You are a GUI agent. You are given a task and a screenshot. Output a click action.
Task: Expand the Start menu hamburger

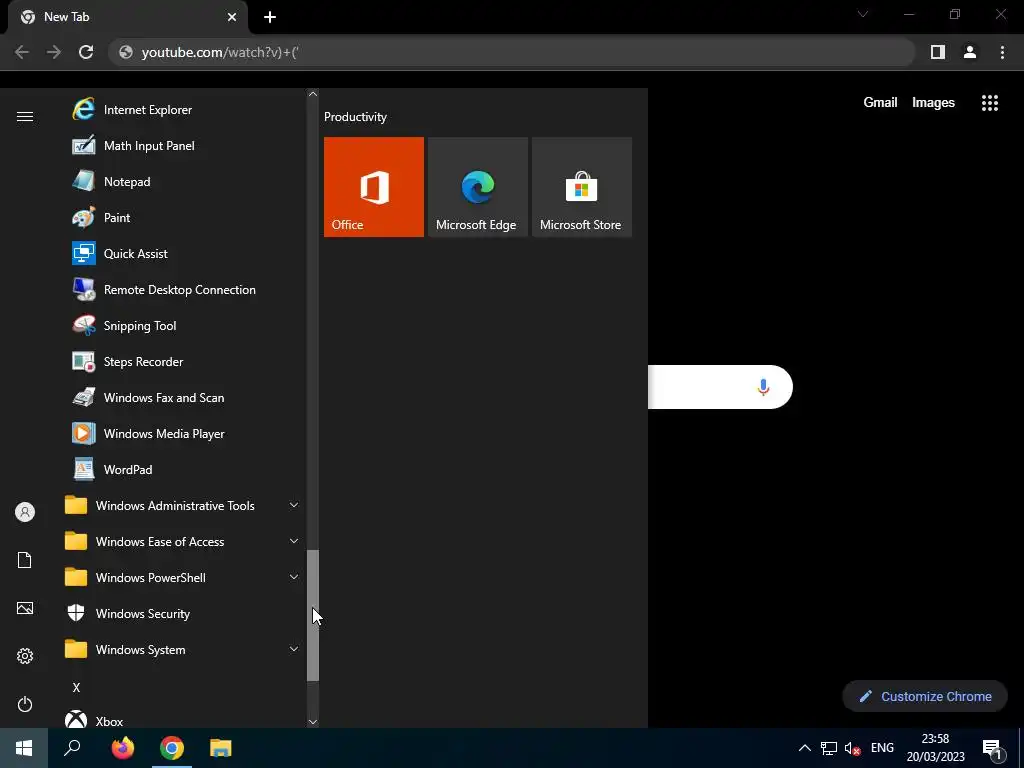click(25, 116)
